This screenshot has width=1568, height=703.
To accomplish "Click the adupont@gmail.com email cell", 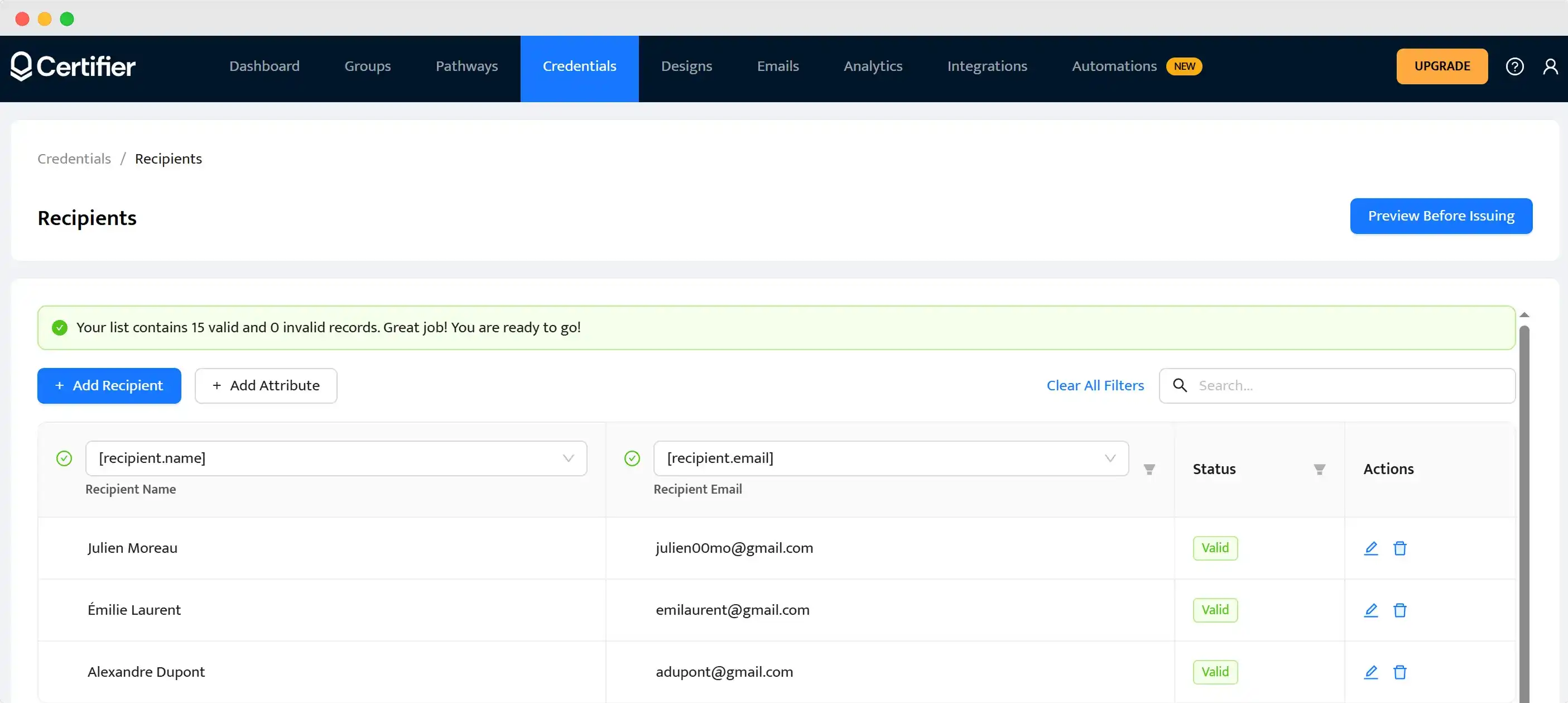I will tap(890, 672).
